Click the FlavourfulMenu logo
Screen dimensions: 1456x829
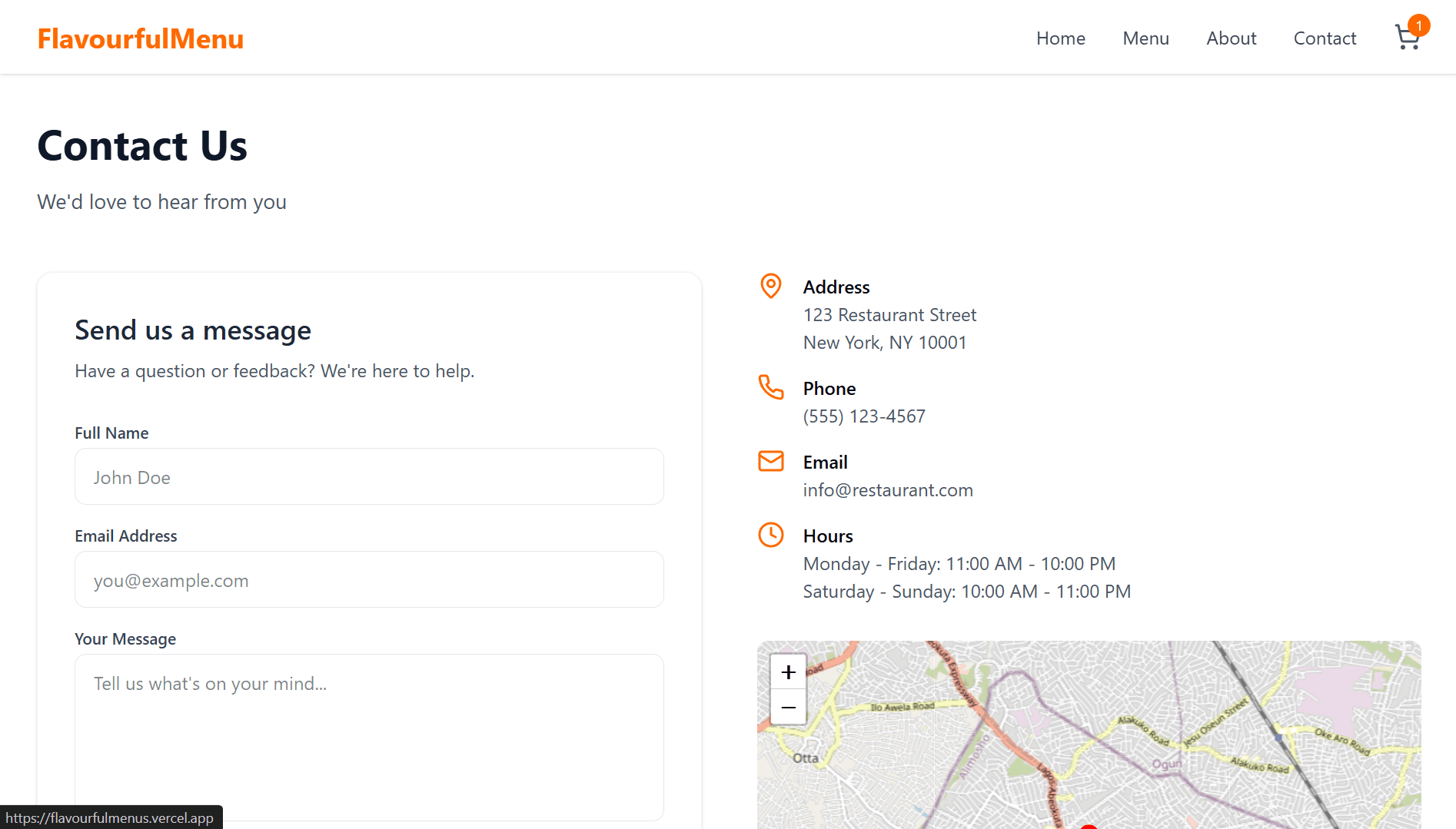141,38
